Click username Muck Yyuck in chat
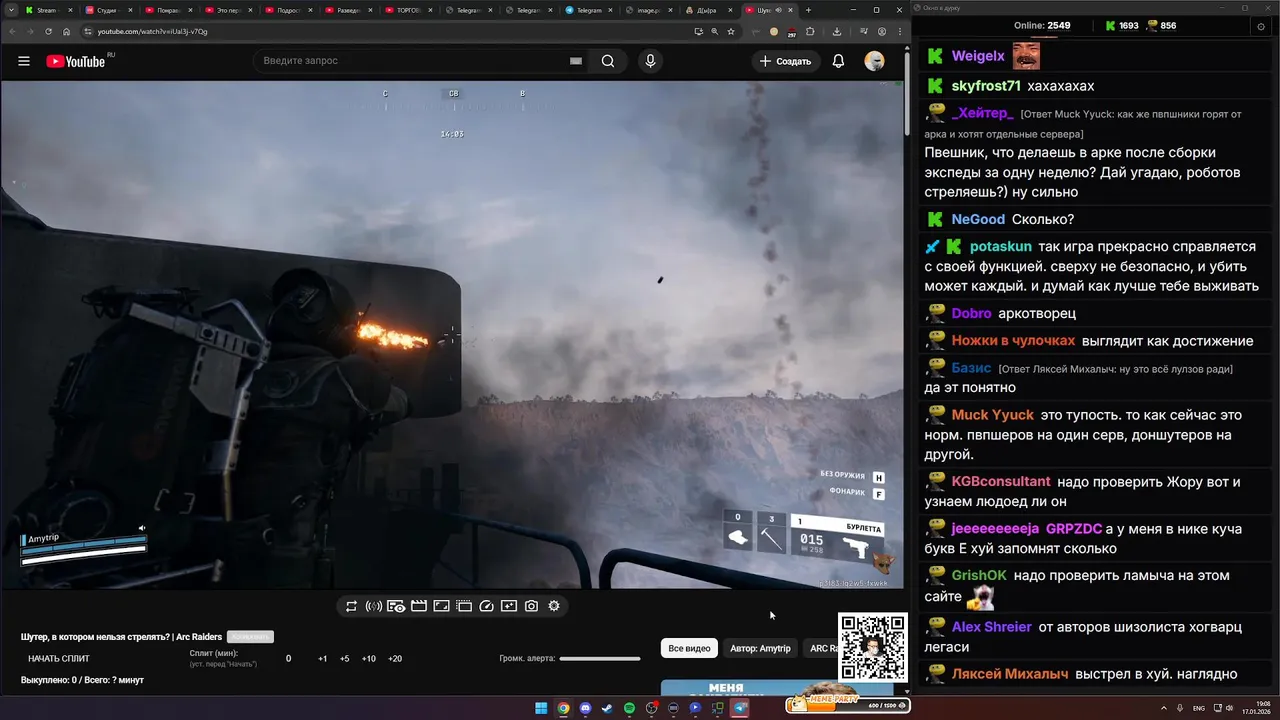Screen dimensions: 1280x720 pos(992,414)
